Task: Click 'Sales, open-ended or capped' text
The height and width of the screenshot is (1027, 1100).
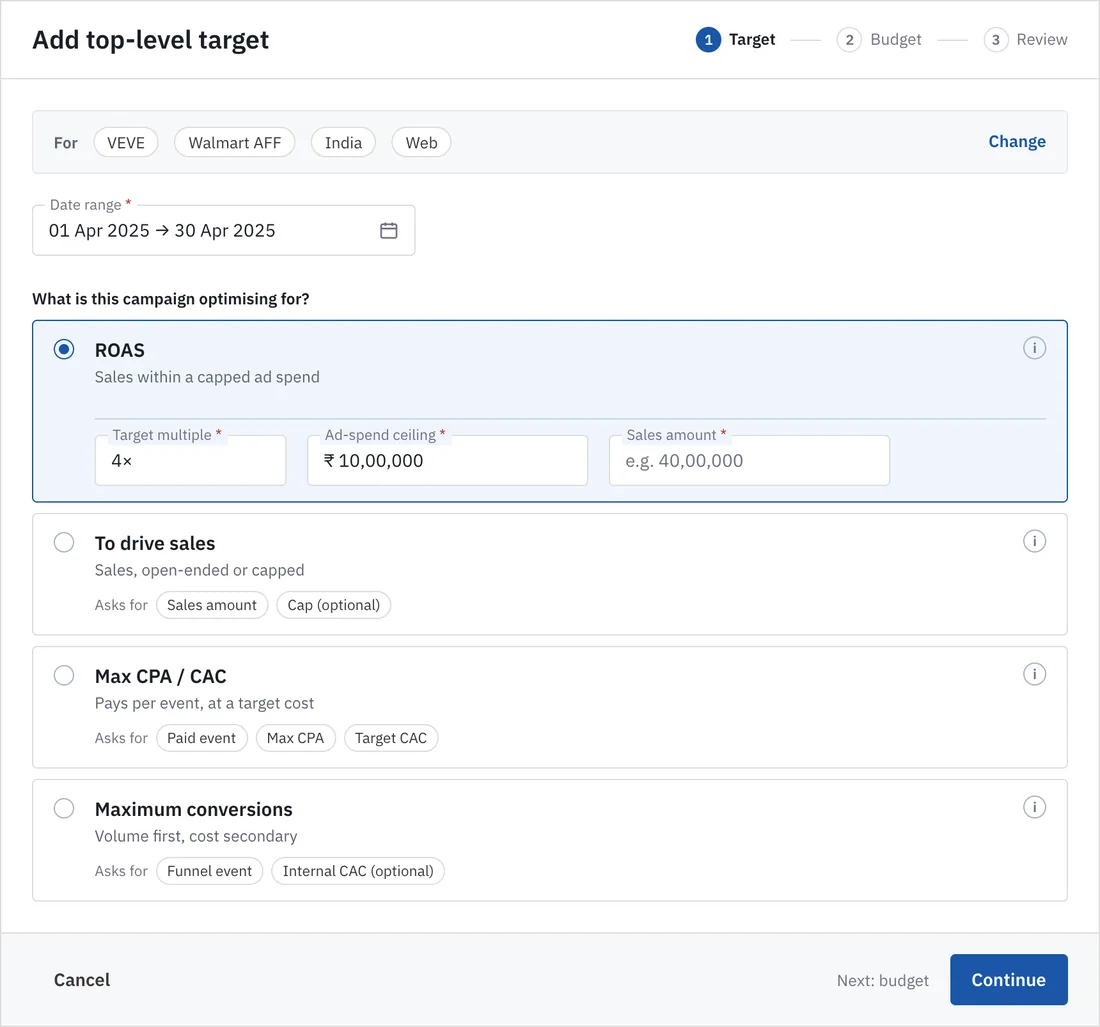Action: click(x=199, y=570)
